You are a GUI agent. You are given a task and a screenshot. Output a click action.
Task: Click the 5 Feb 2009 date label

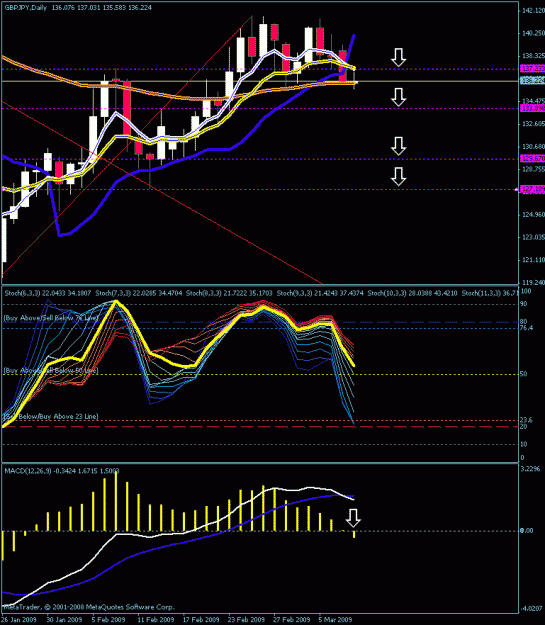coord(108,620)
